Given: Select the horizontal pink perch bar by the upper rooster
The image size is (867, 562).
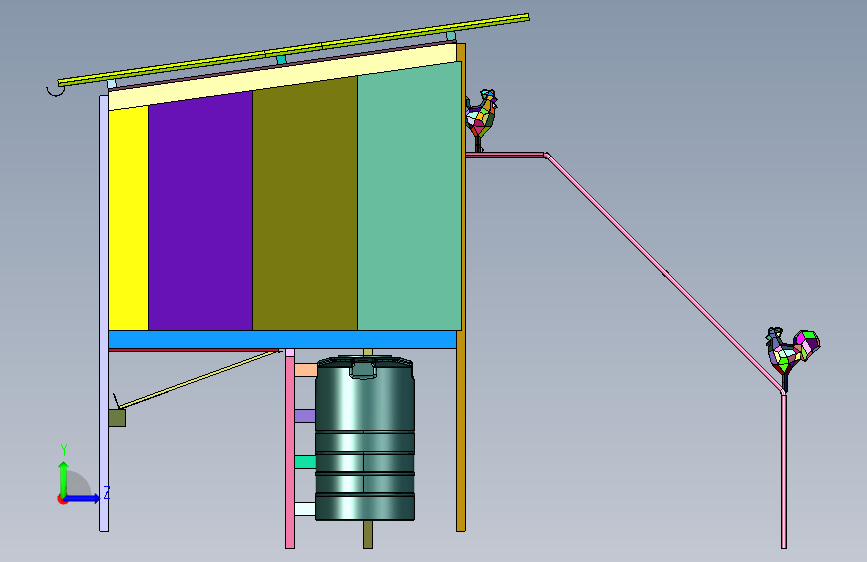Looking at the screenshot, I should click(506, 155).
